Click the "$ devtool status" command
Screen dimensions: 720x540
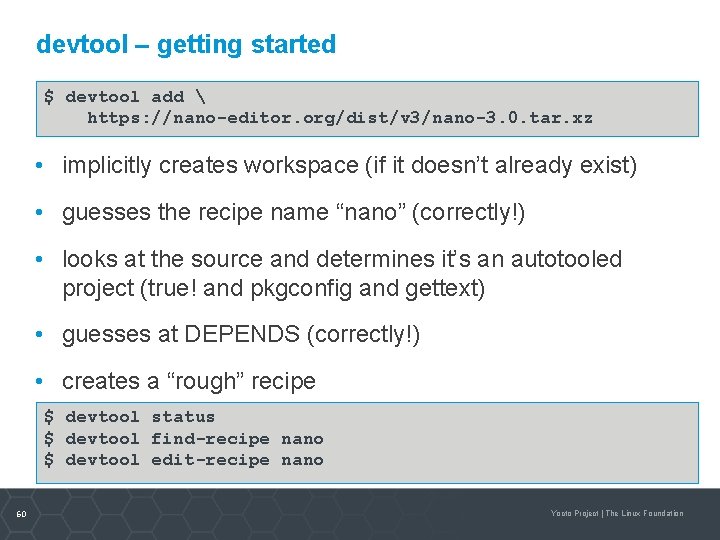coord(129,417)
